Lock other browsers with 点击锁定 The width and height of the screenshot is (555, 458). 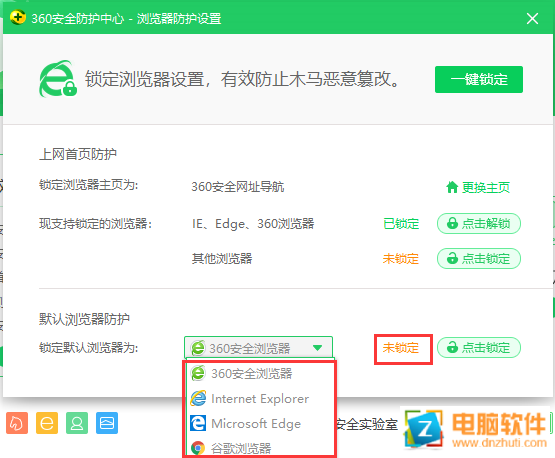[479, 258]
